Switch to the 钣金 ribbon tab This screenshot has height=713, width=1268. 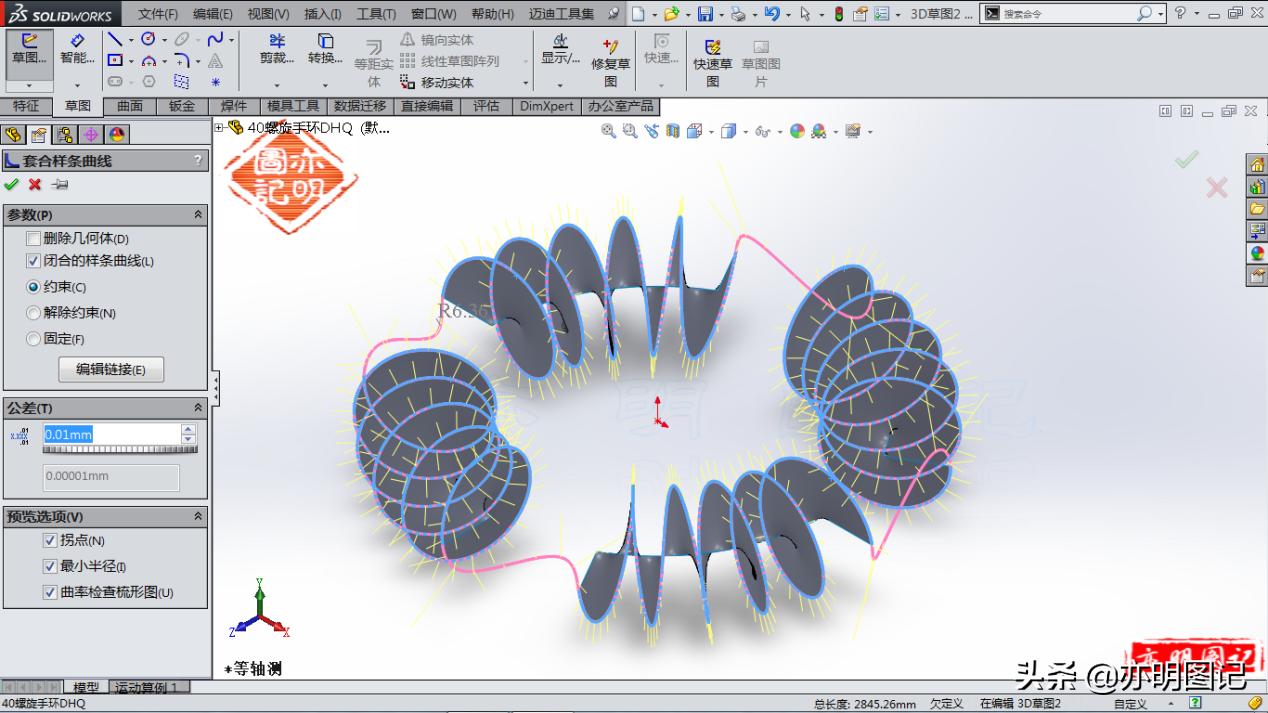pyautogui.click(x=180, y=106)
